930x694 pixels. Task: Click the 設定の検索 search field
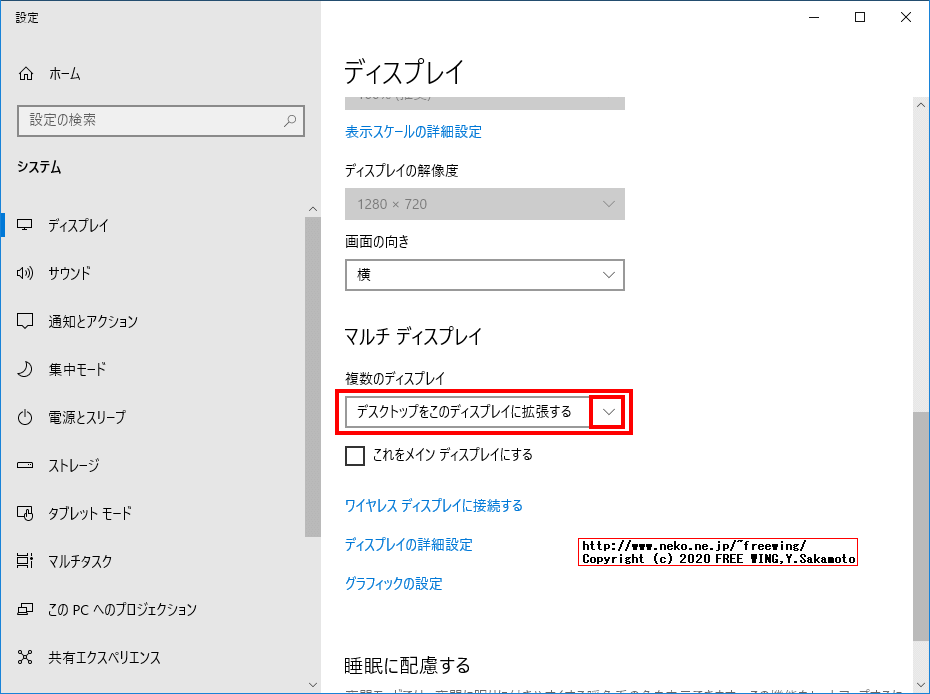pos(160,120)
